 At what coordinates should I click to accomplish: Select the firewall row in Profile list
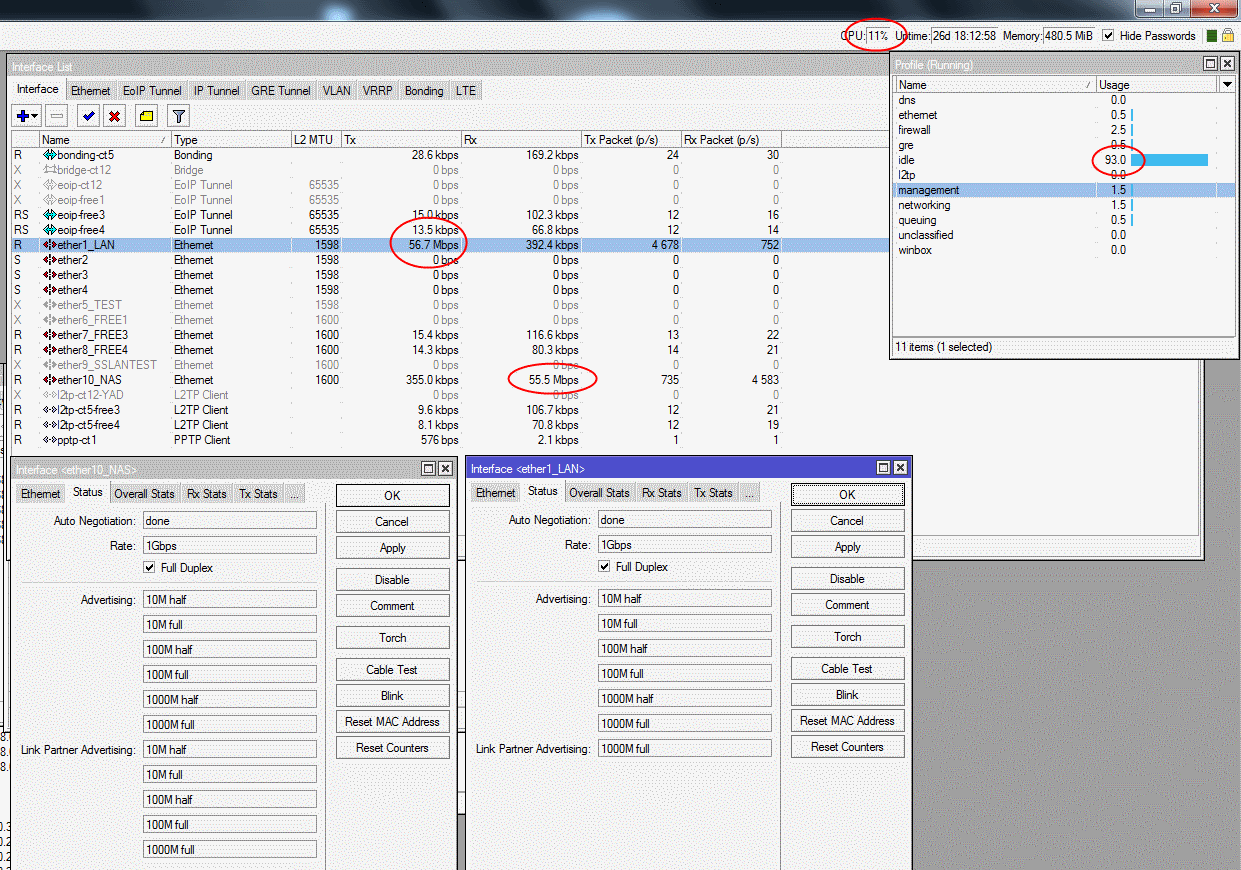coord(1065,130)
